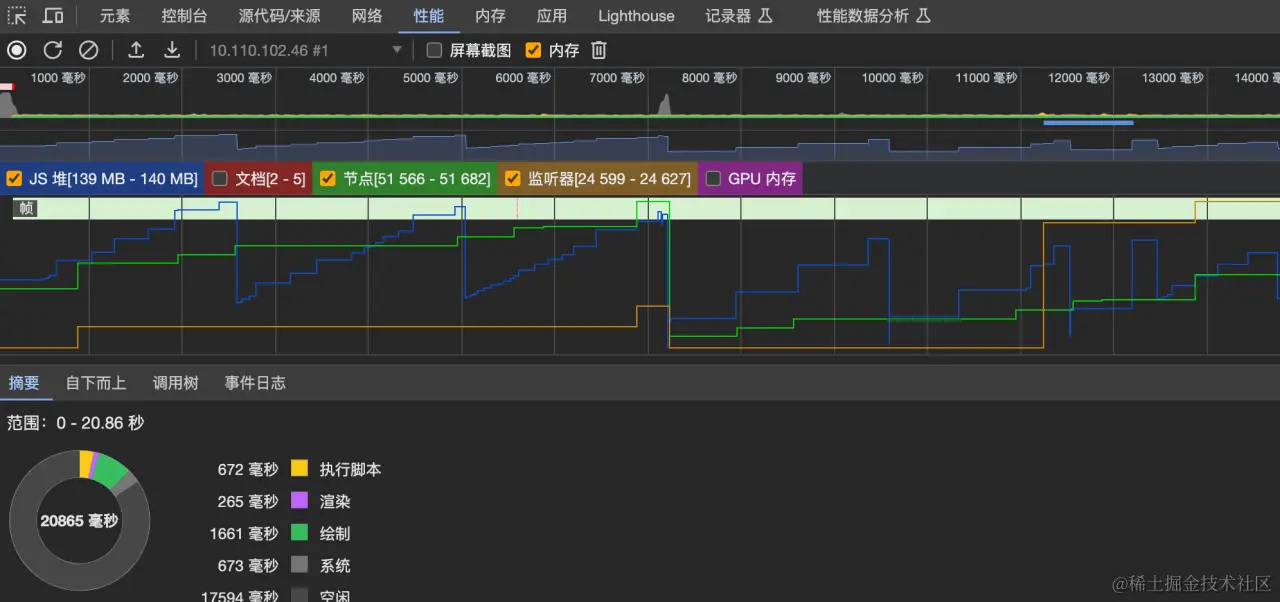Open the 记录器 tab
This screenshot has width=1280, height=602.
coord(739,16)
